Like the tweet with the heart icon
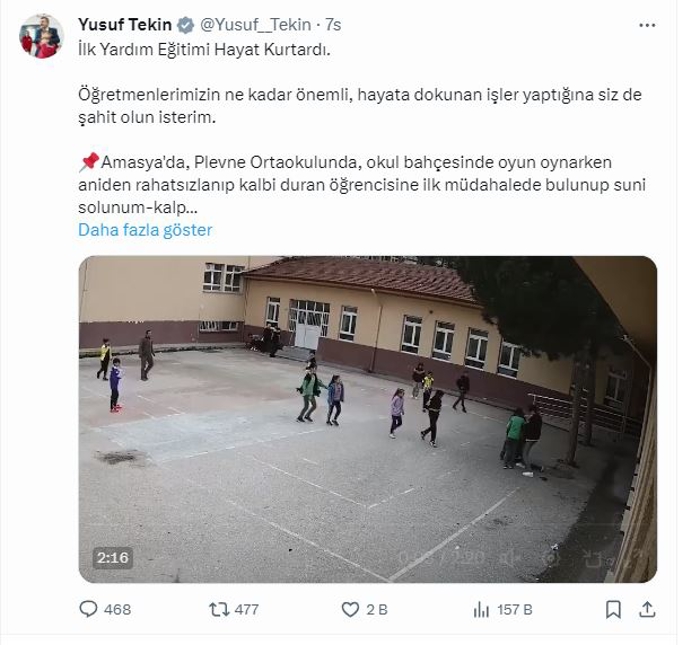Screen dimensions: 700x645 click(x=350, y=609)
